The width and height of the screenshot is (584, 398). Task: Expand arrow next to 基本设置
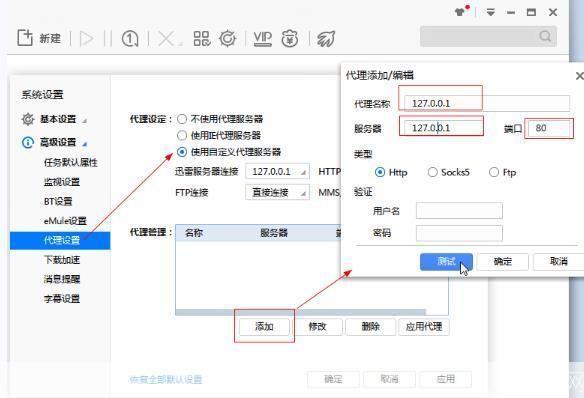(85, 121)
